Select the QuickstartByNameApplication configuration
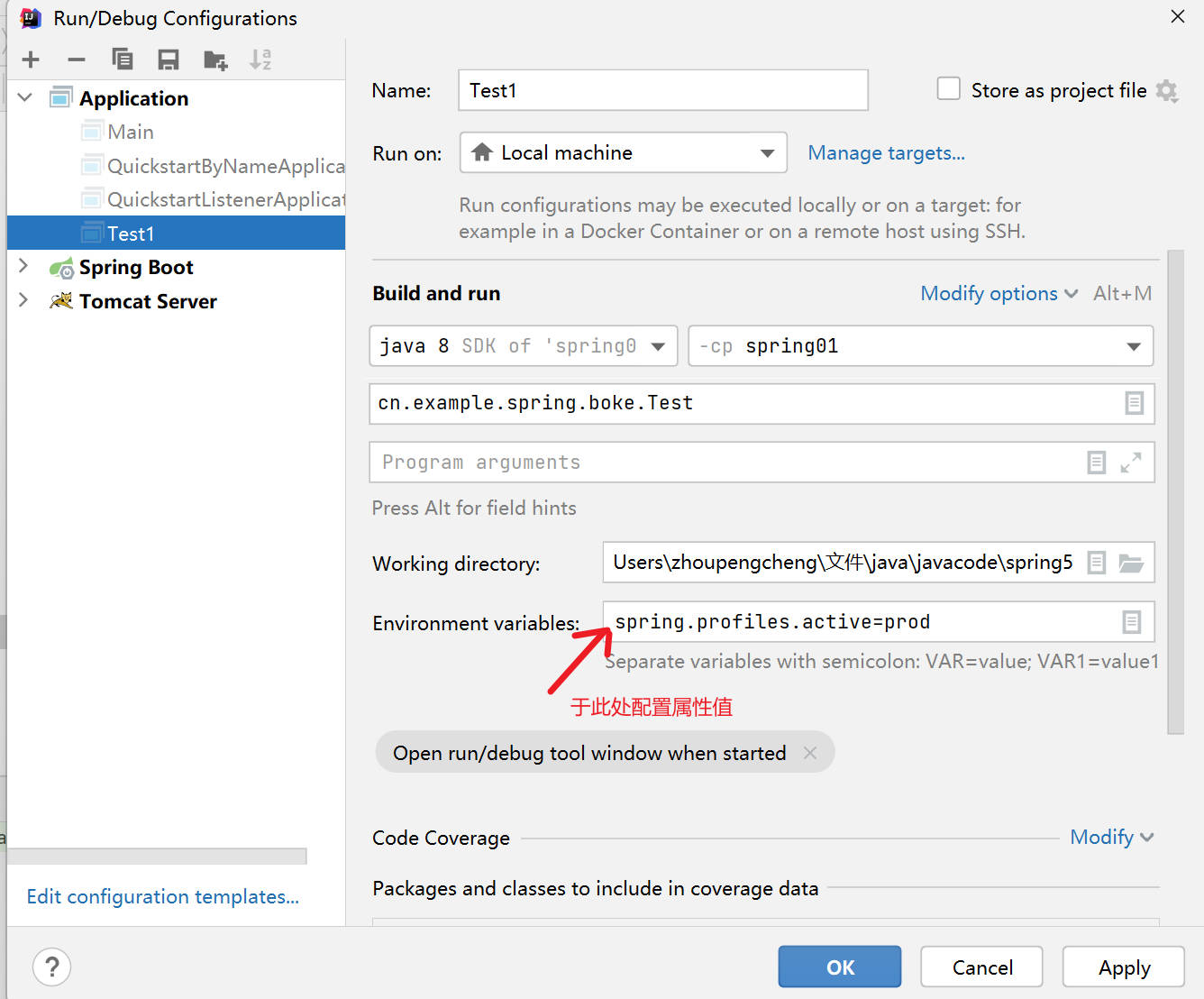Image resolution: width=1204 pixels, height=999 pixels. tap(225, 166)
